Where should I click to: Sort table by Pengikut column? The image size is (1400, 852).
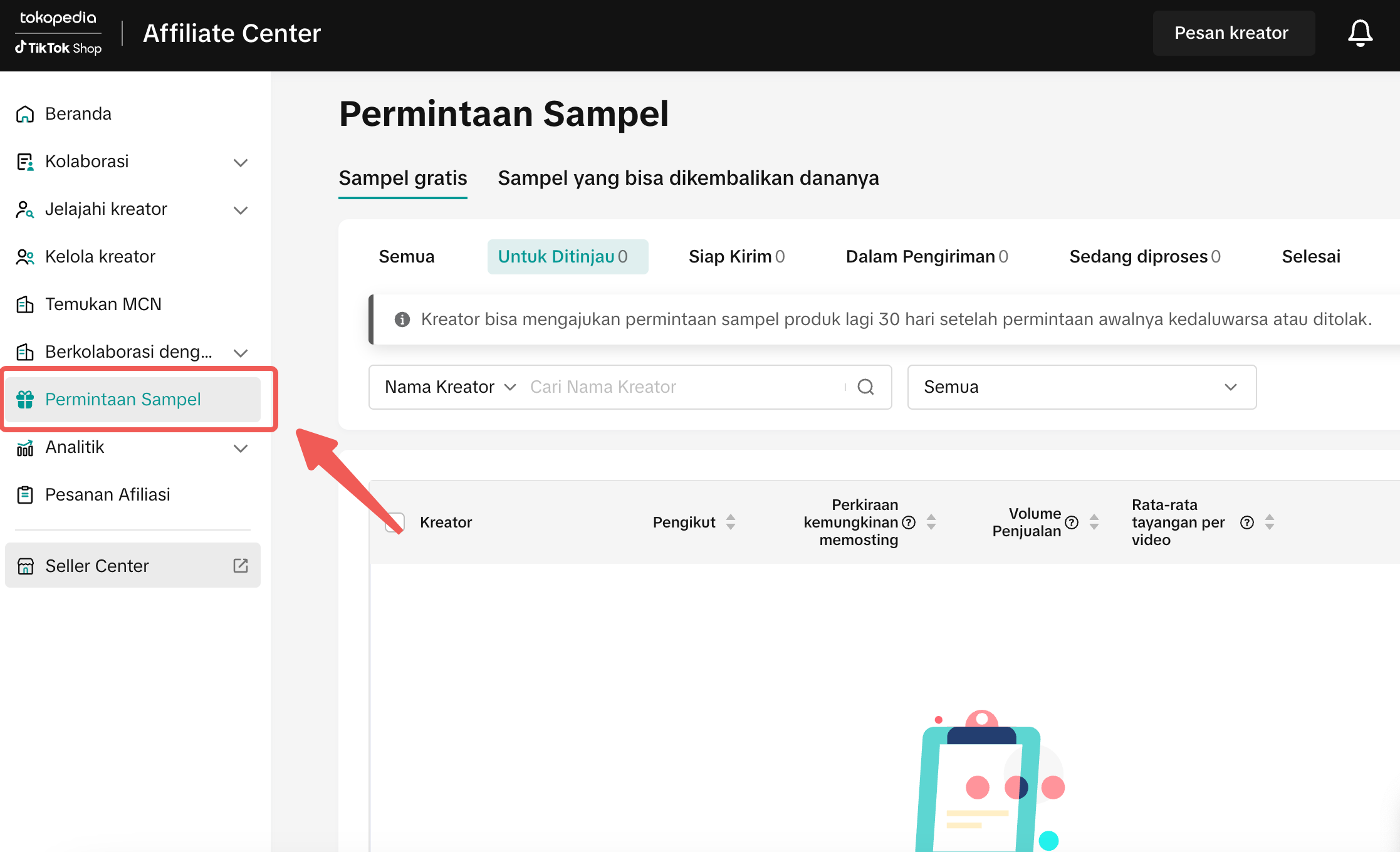[x=731, y=522]
